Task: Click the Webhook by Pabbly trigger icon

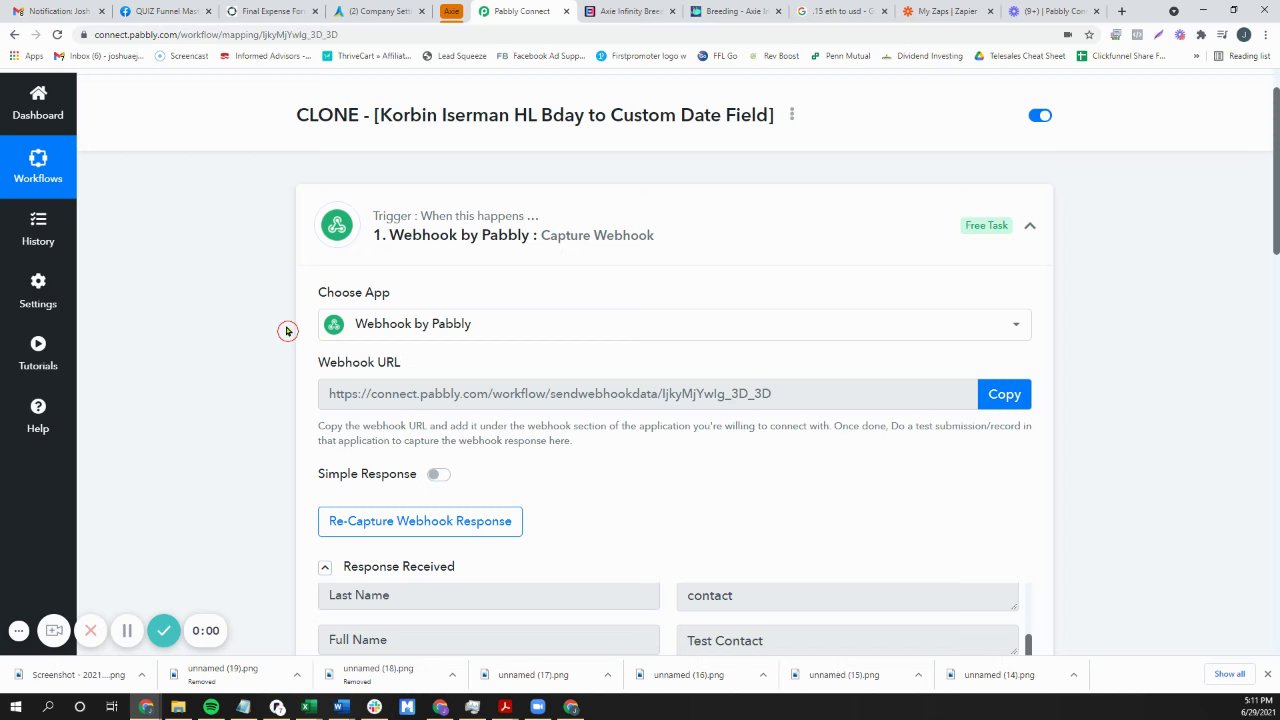Action: 337,225
